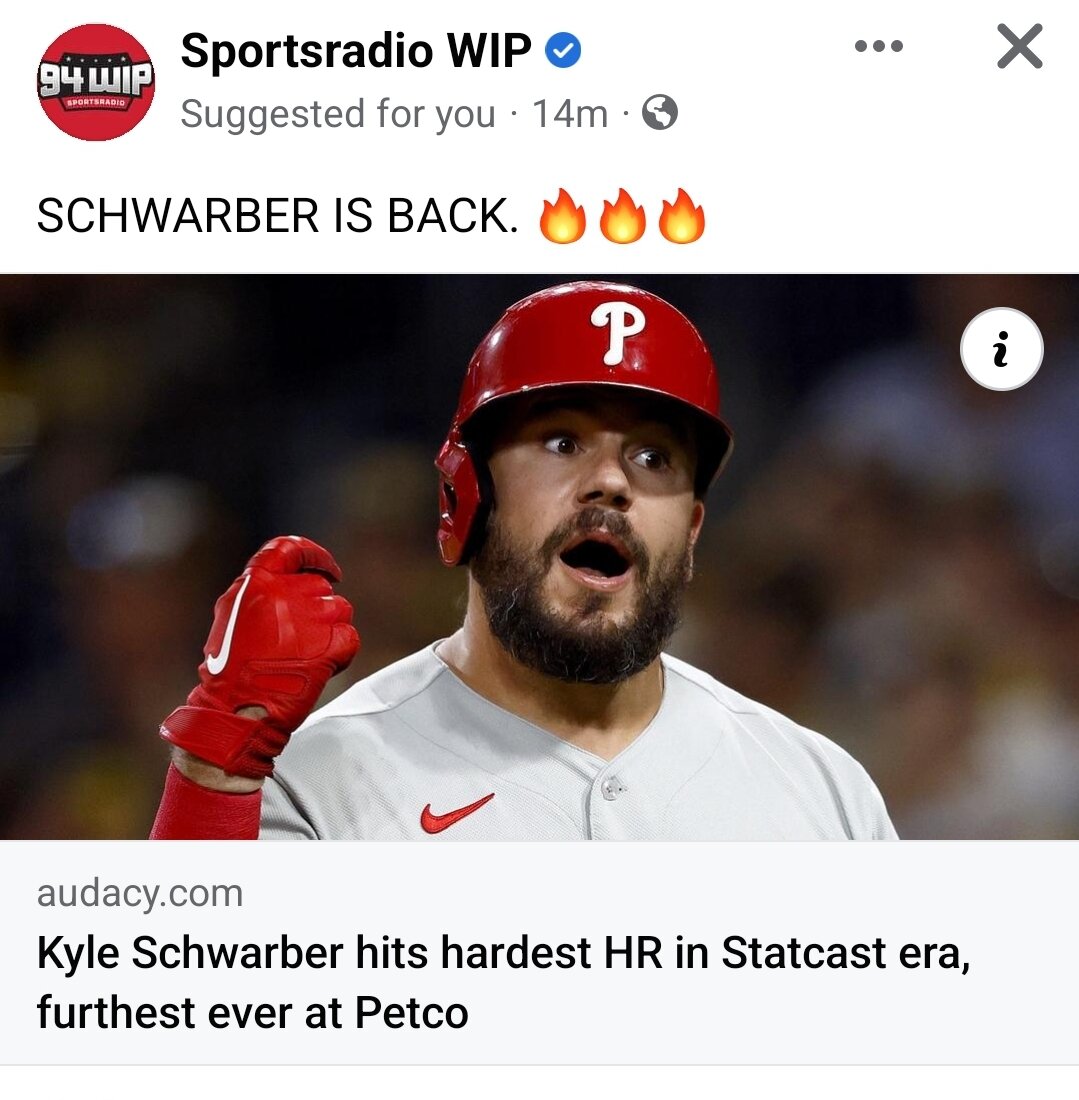This screenshot has width=1079, height=1100.
Task: Tap the globe public audience icon
Action: tap(660, 113)
